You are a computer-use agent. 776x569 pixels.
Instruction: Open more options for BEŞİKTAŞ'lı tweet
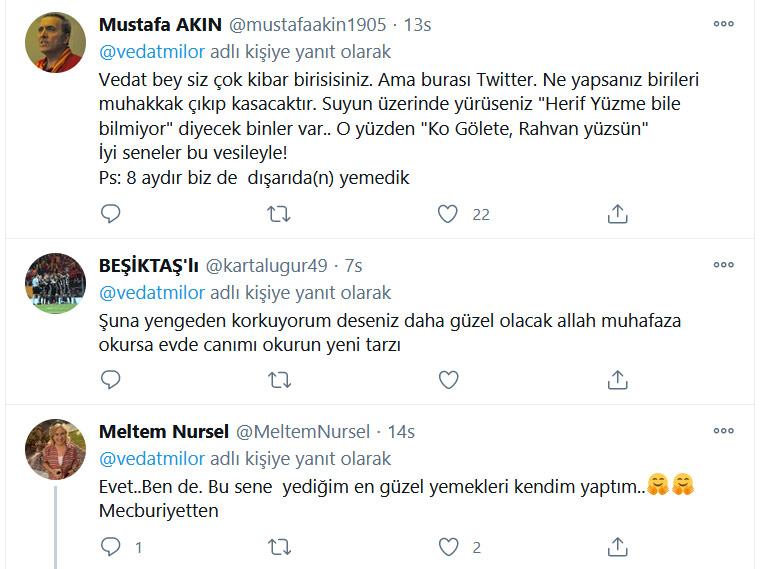click(723, 265)
